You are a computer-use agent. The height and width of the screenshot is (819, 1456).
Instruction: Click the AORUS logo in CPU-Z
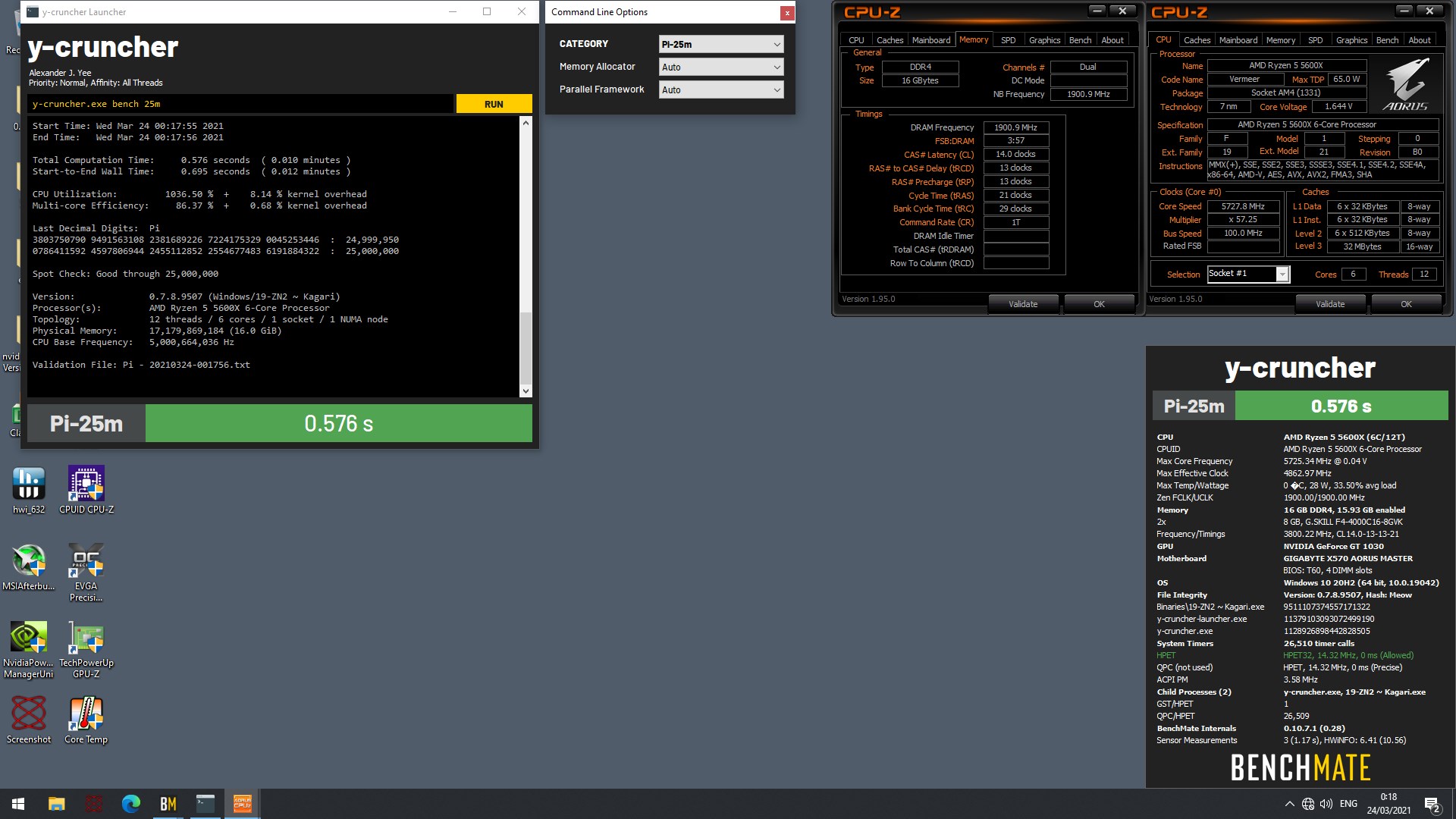(x=1406, y=85)
